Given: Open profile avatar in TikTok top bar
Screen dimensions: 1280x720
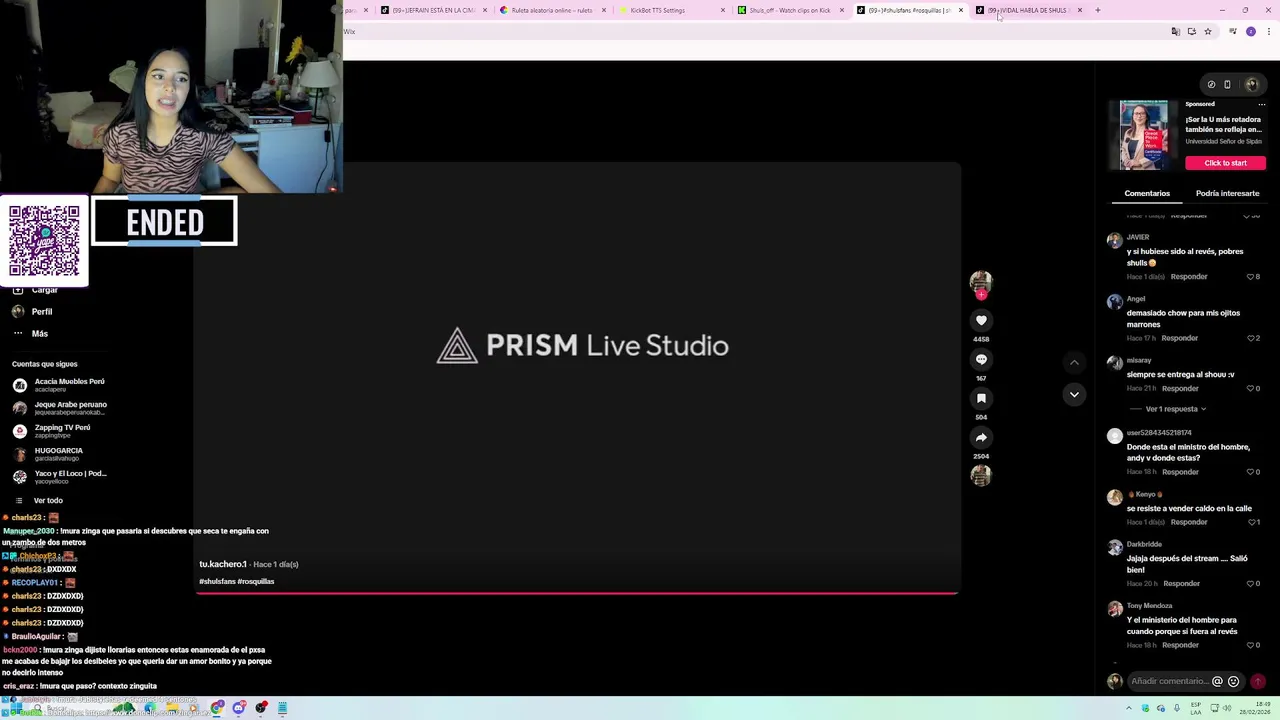Looking at the screenshot, I should [x=1252, y=84].
